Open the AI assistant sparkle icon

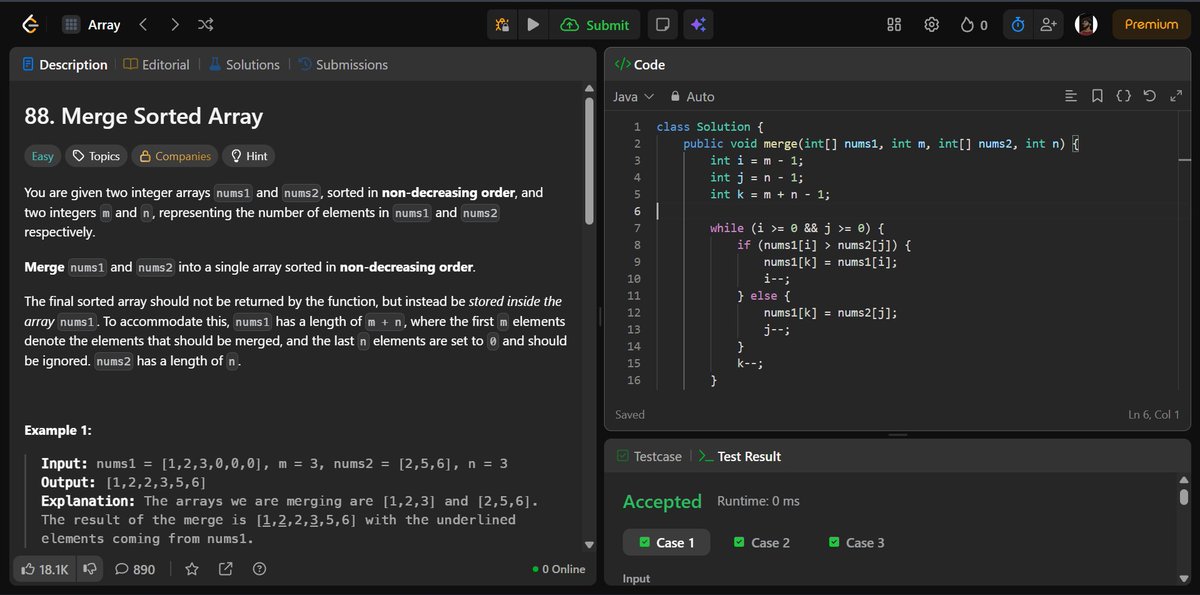[x=697, y=24]
